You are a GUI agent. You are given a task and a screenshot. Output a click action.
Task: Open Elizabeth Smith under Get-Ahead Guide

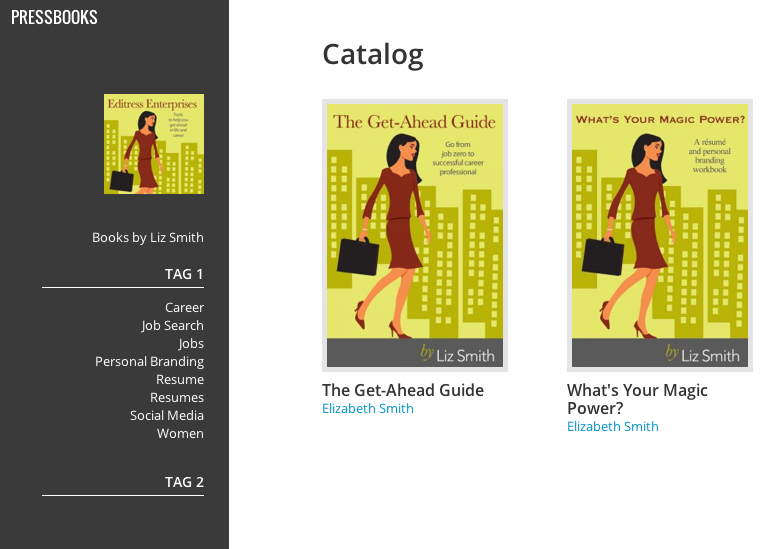368,408
